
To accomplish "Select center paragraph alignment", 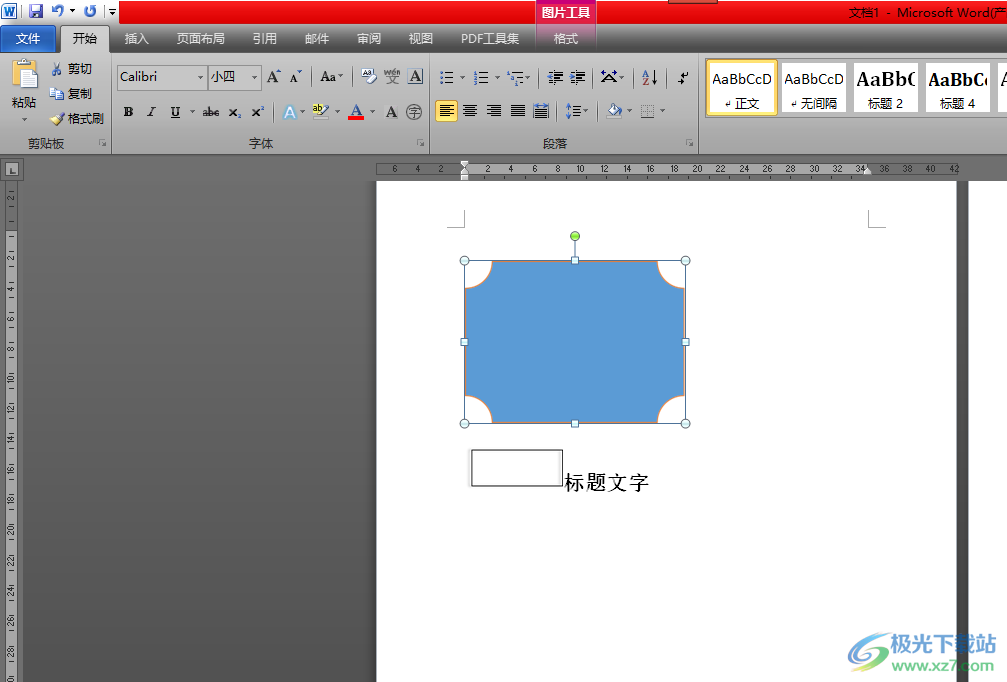I will coord(470,111).
